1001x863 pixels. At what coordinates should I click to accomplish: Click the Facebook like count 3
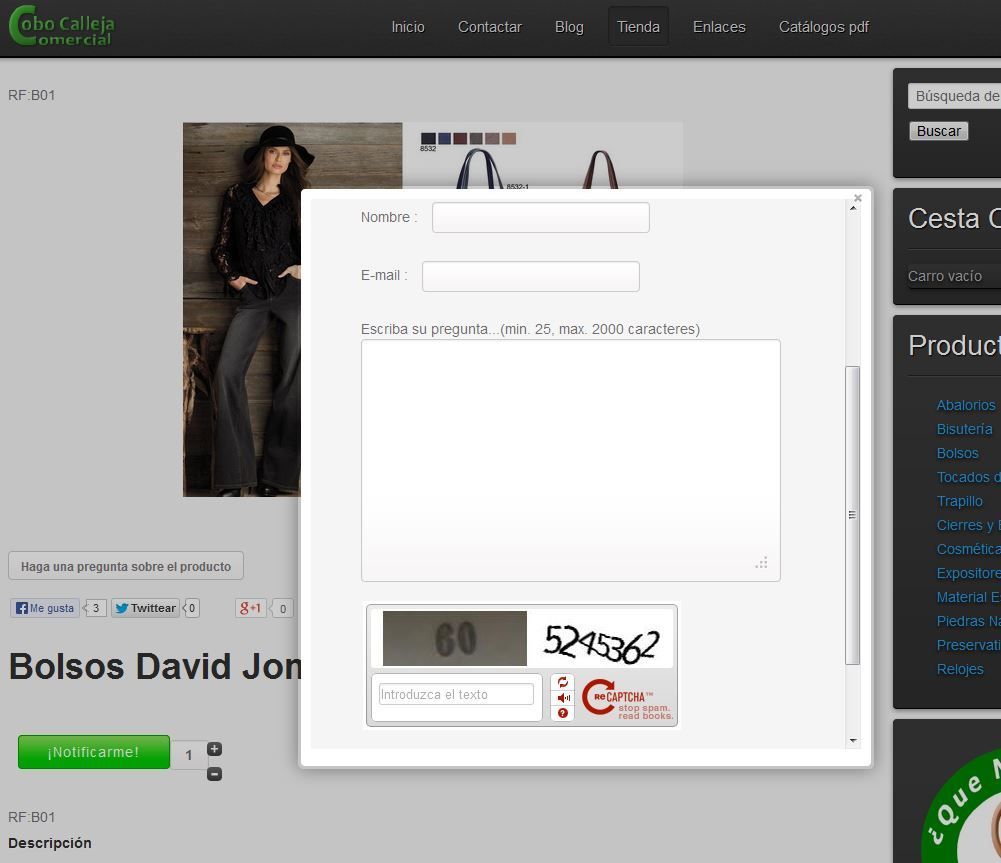96,608
